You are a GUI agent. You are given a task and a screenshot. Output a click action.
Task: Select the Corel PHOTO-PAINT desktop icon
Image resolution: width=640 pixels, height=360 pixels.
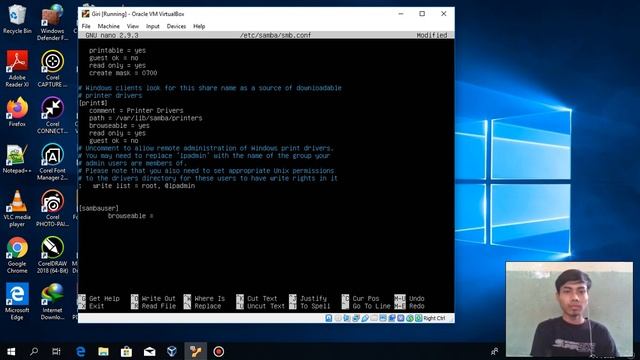(x=52, y=209)
